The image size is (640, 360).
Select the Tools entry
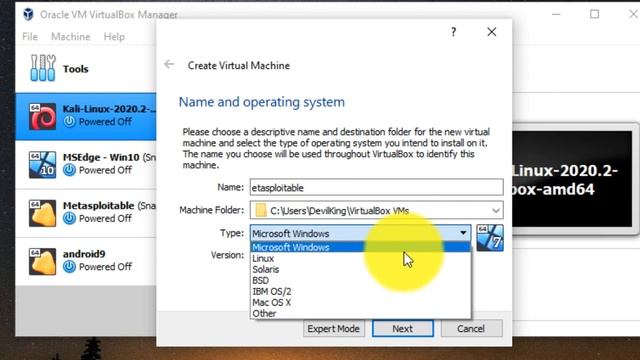pos(86,68)
